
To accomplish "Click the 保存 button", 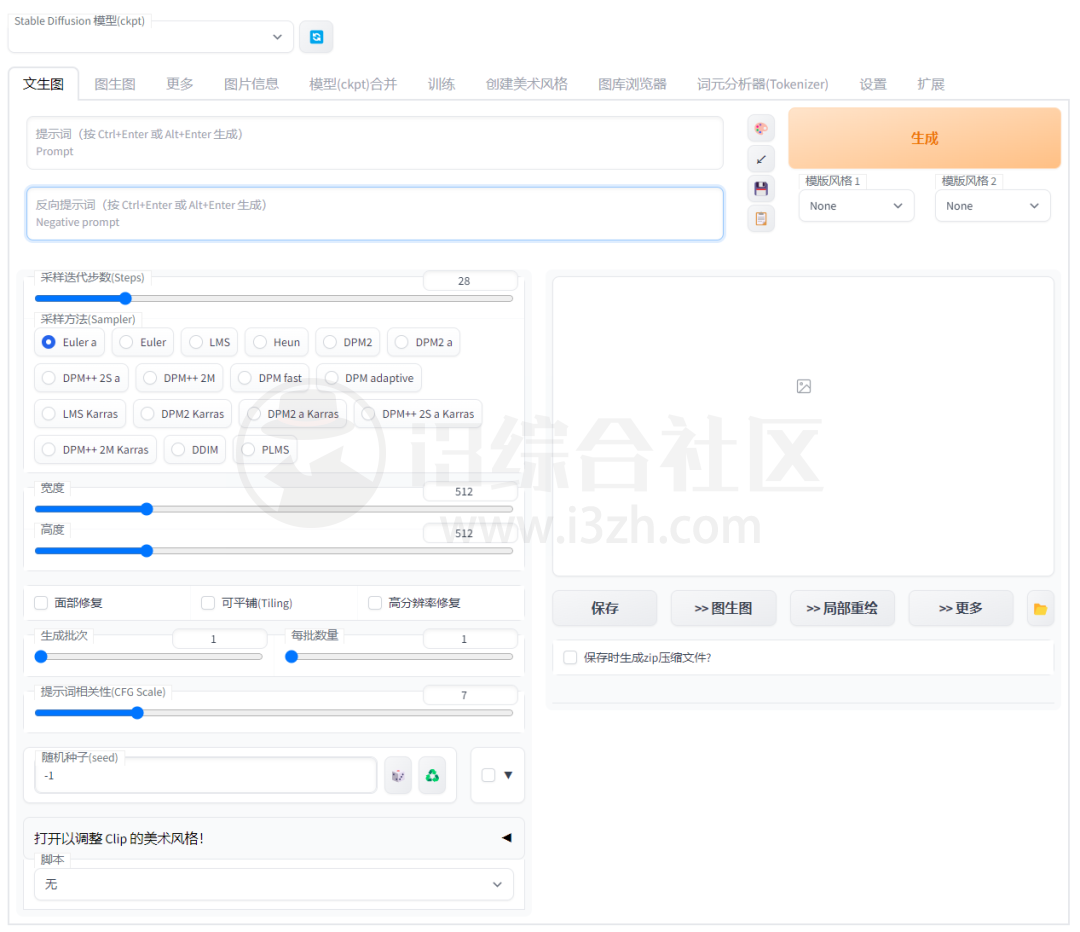I will coord(605,609).
